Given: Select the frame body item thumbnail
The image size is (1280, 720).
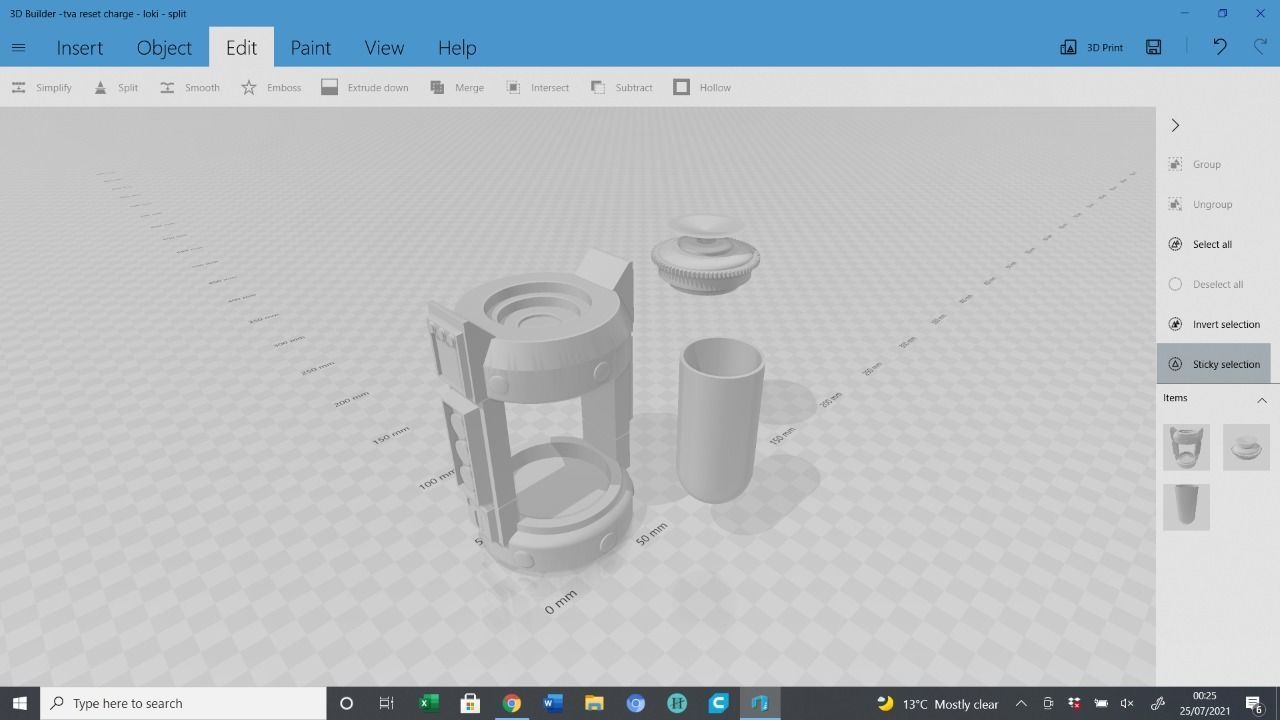Looking at the screenshot, I should click(x=1186, y=447).
